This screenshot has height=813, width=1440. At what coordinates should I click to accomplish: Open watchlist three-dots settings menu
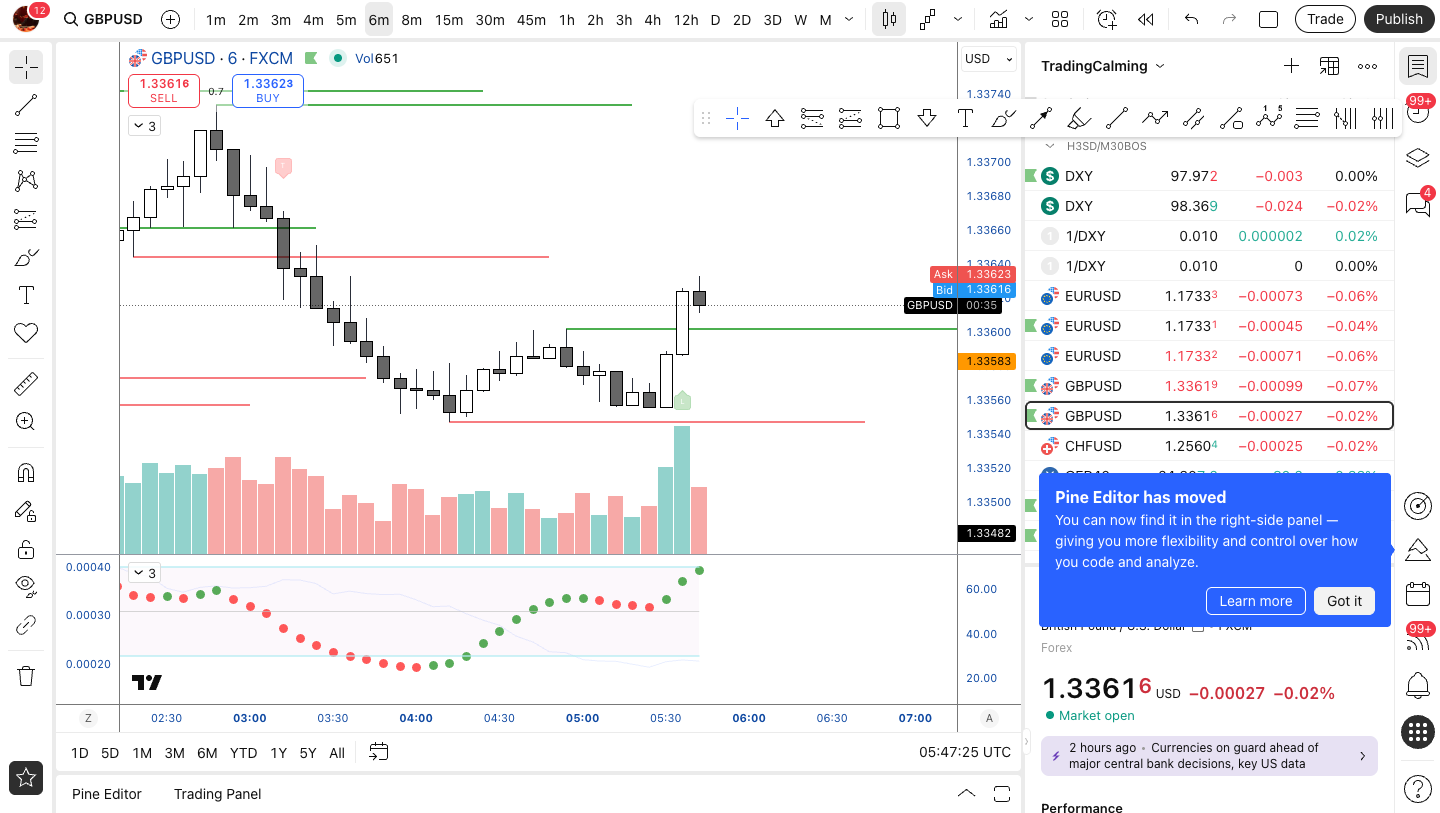click(1367, 66)
